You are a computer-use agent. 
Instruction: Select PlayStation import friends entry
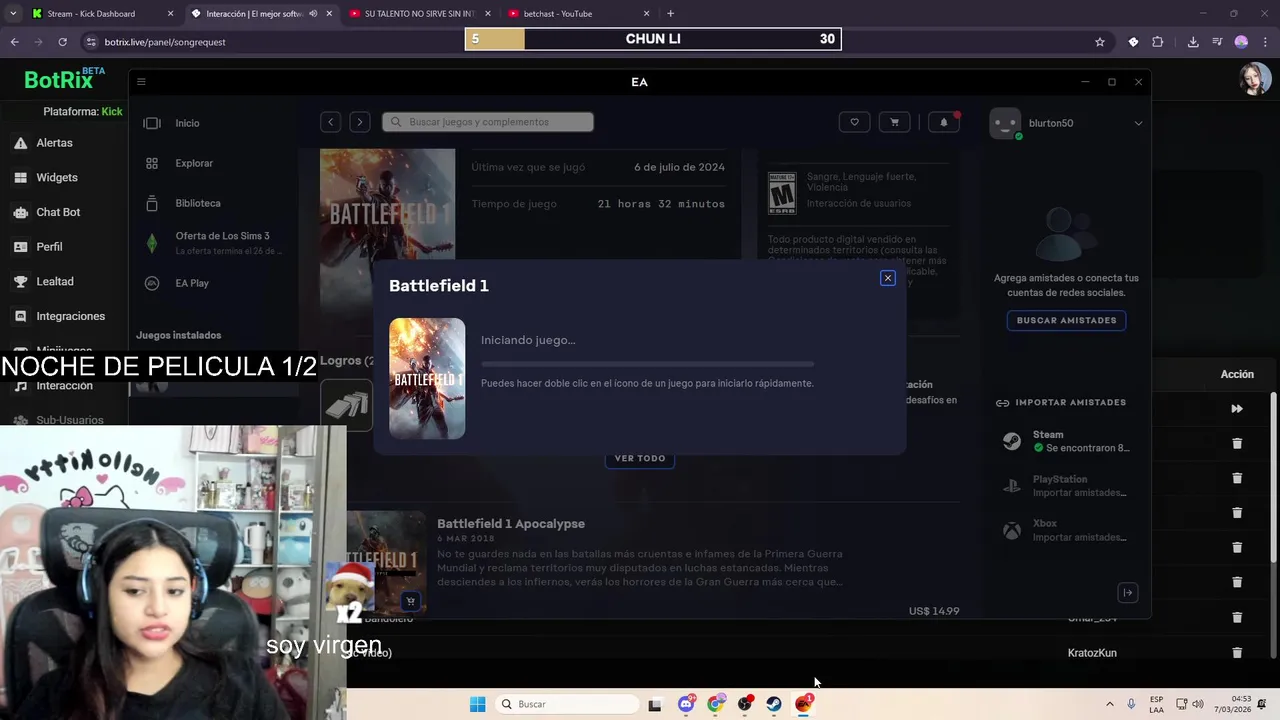[1066, 486]
